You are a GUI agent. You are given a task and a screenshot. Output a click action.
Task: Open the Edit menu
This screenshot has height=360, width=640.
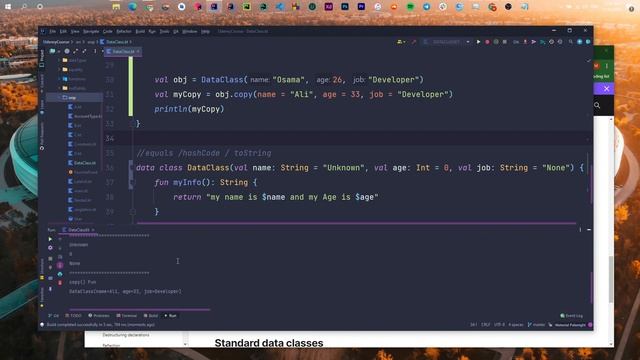[x=63, y=31]
